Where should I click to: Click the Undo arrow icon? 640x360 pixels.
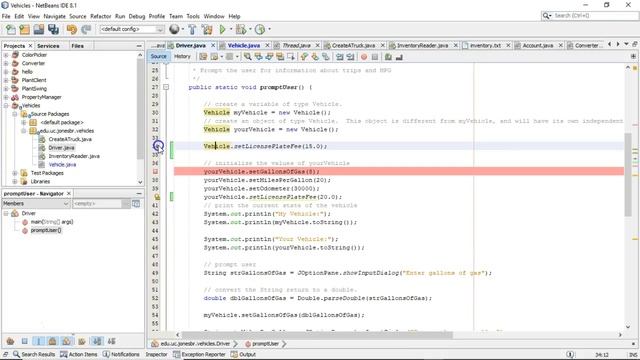pyautogui.click(x=72, y=29)
